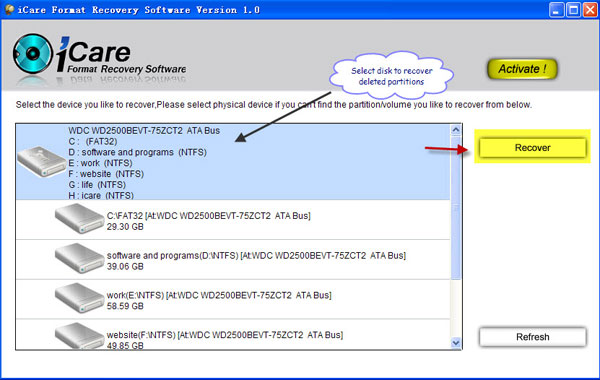Click 'H : icare (NTFS)' line
600x380 pixels.
point(101,196)
